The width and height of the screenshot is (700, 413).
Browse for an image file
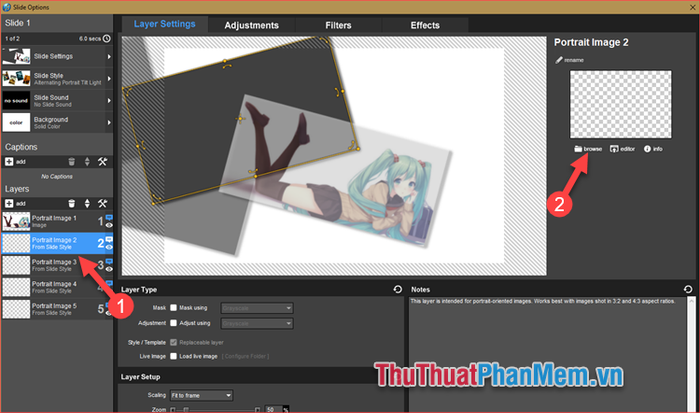(588, 149)
